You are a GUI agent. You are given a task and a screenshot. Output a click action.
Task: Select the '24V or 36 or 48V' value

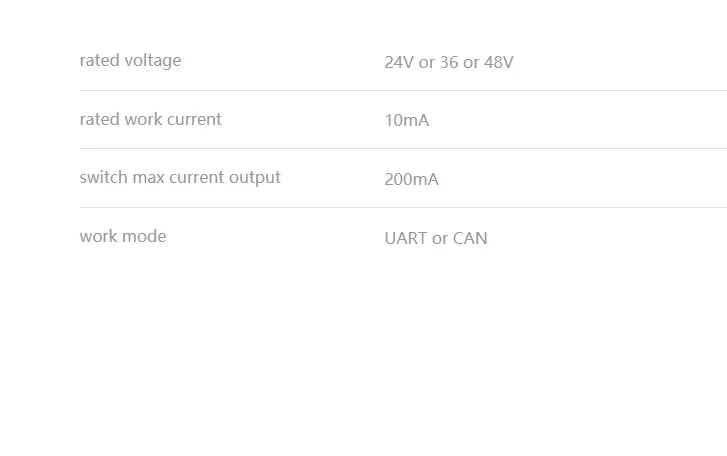point(448,63)
